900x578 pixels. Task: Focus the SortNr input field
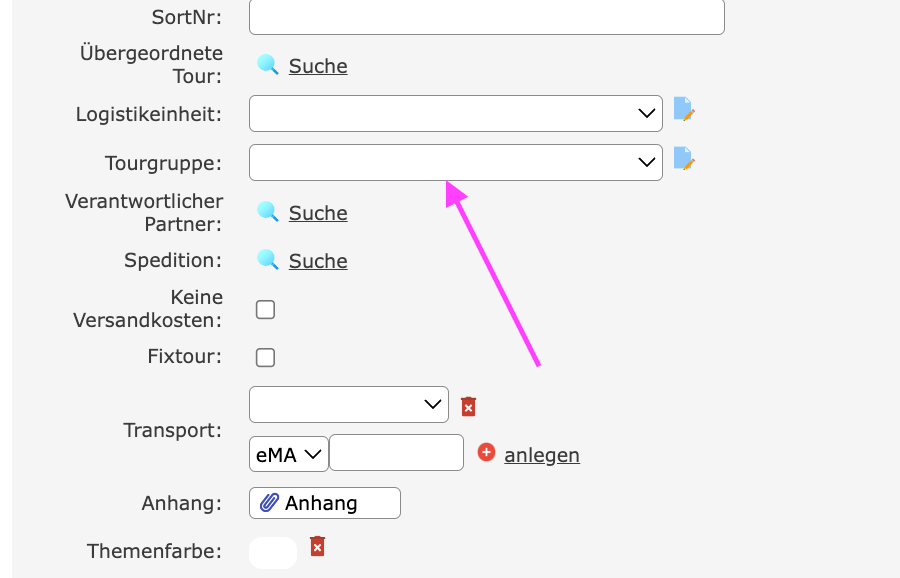(x=486, y=17)
